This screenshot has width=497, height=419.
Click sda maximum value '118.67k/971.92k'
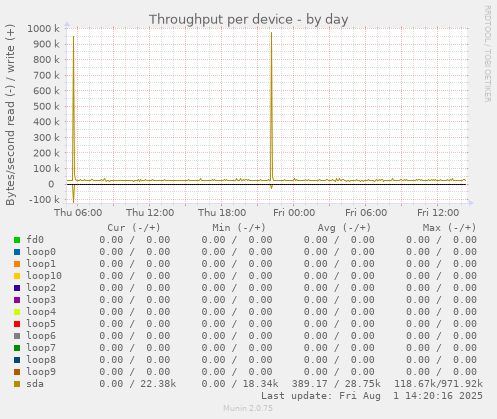pyautogui.click(x=438, y=384)
